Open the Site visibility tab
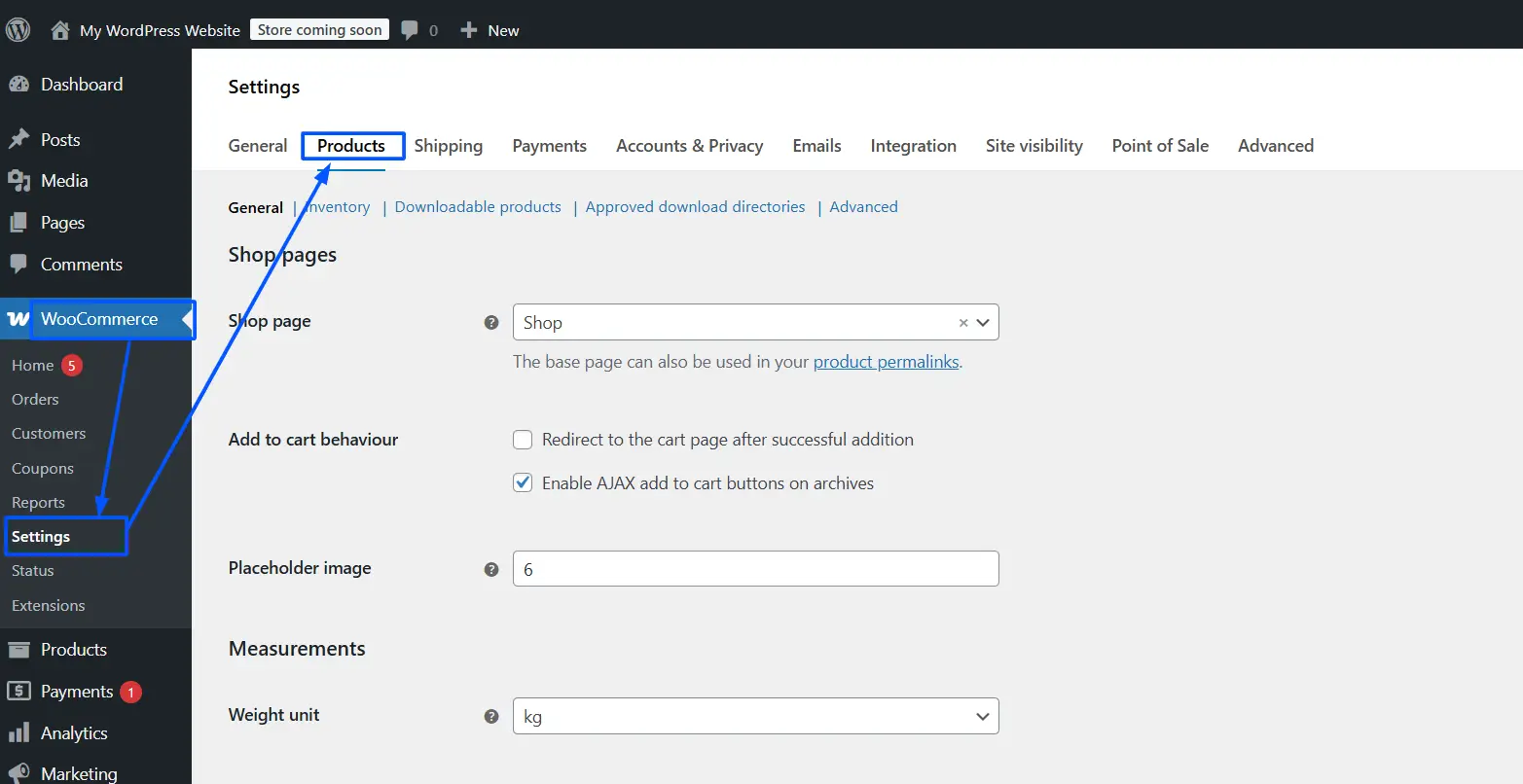1523x784 pixels. click(x=1034, y=146)
